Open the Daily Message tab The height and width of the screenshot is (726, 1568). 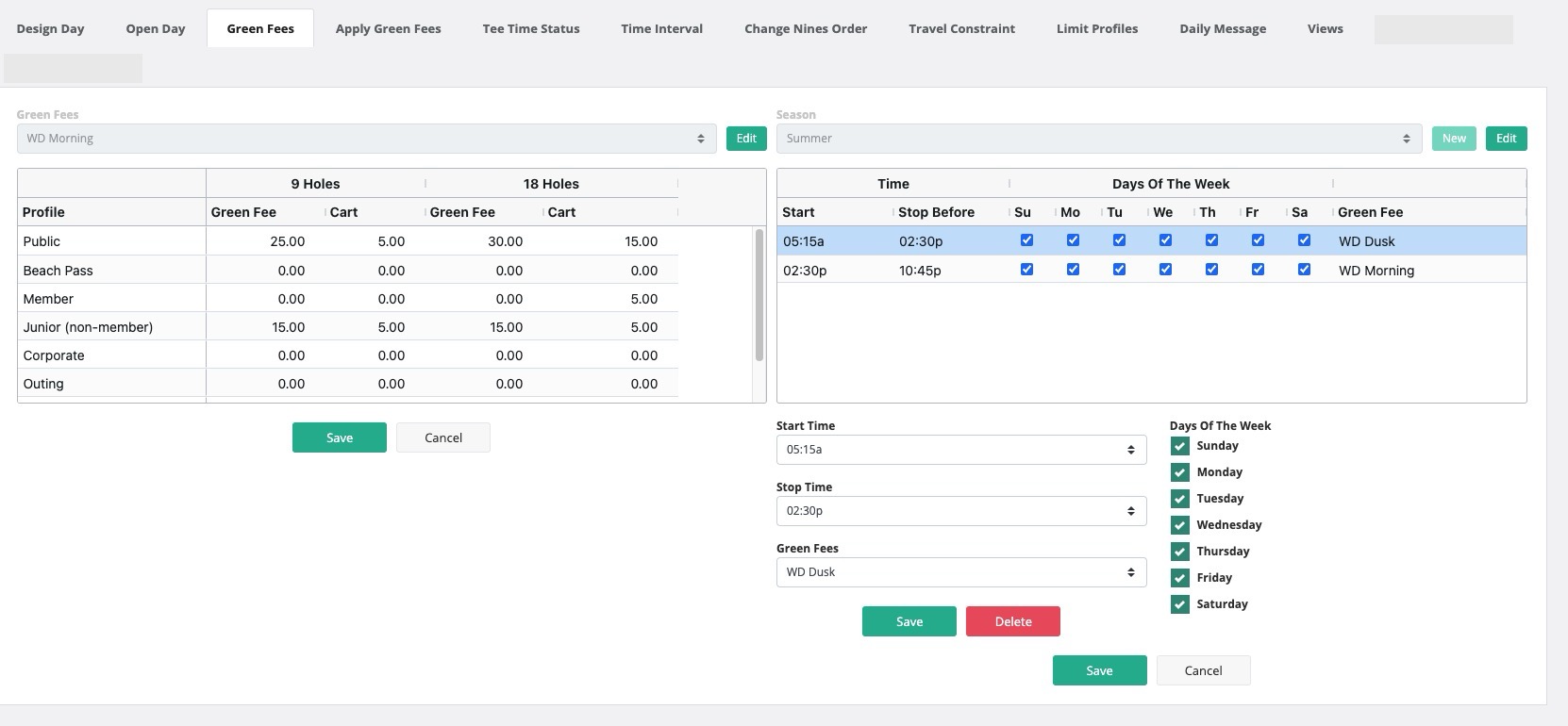[x=1223, y=28]
